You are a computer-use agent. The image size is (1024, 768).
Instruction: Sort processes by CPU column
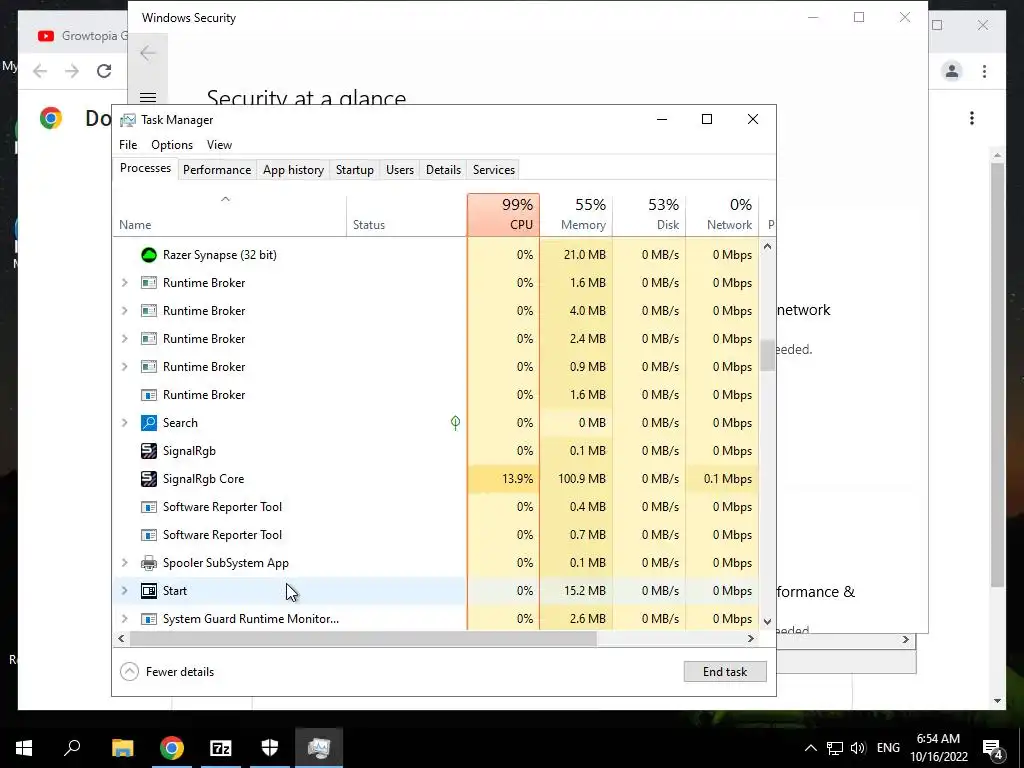(x=504, y=214)
